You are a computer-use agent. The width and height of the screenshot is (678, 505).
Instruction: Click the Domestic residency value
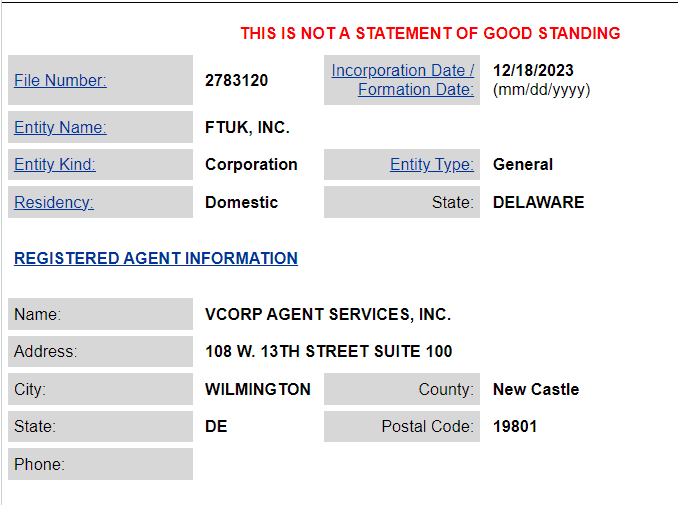click(x=241, y=202)
